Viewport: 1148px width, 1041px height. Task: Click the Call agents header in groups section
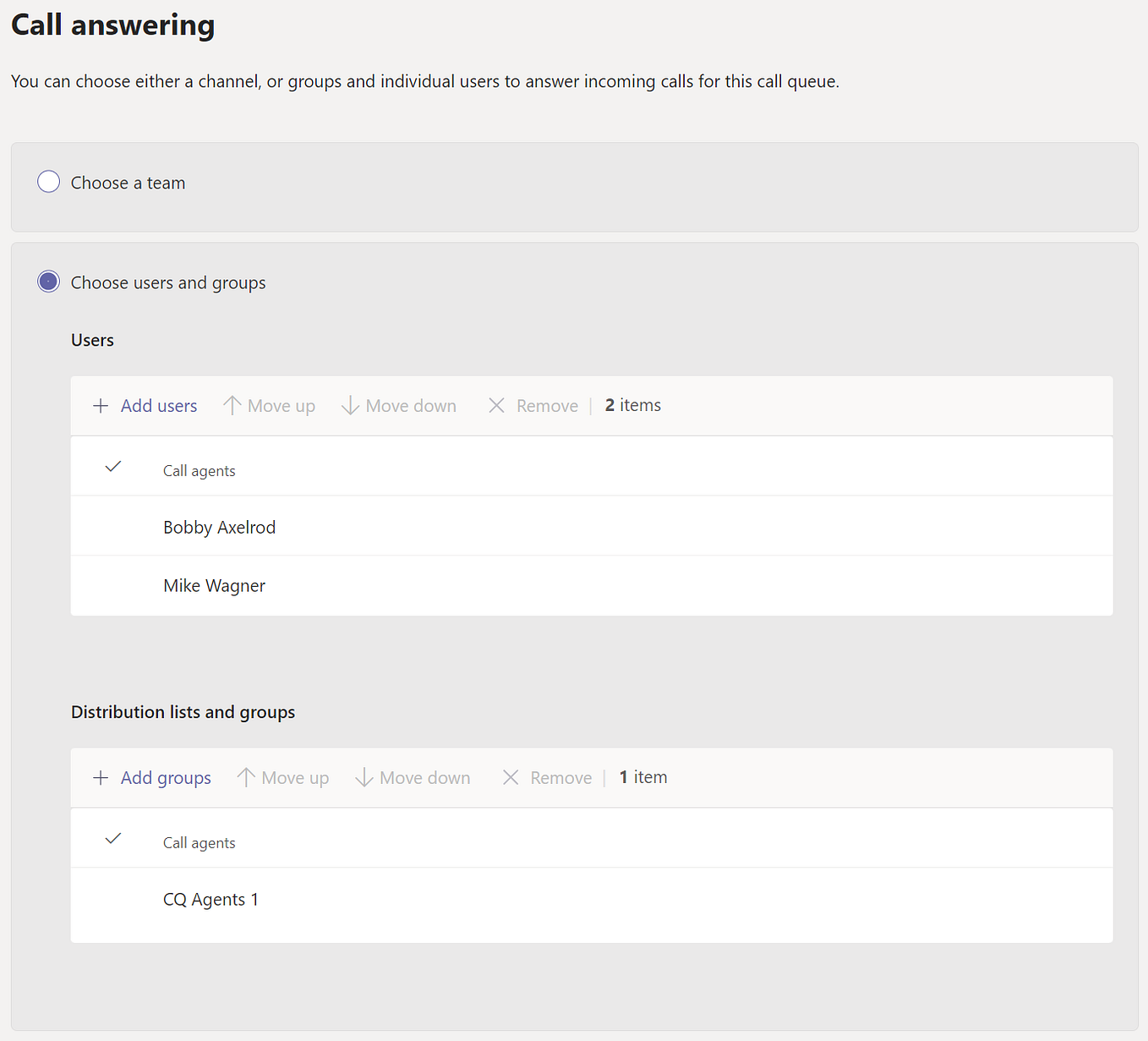click(x=199, y=842)
